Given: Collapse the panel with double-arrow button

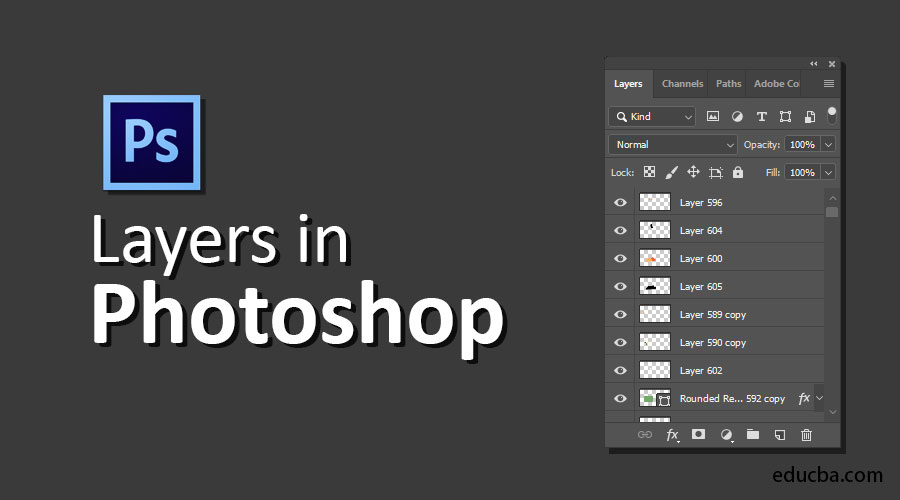Looking at the screenshot, I should pyautogui.click(x=814, y=64).
